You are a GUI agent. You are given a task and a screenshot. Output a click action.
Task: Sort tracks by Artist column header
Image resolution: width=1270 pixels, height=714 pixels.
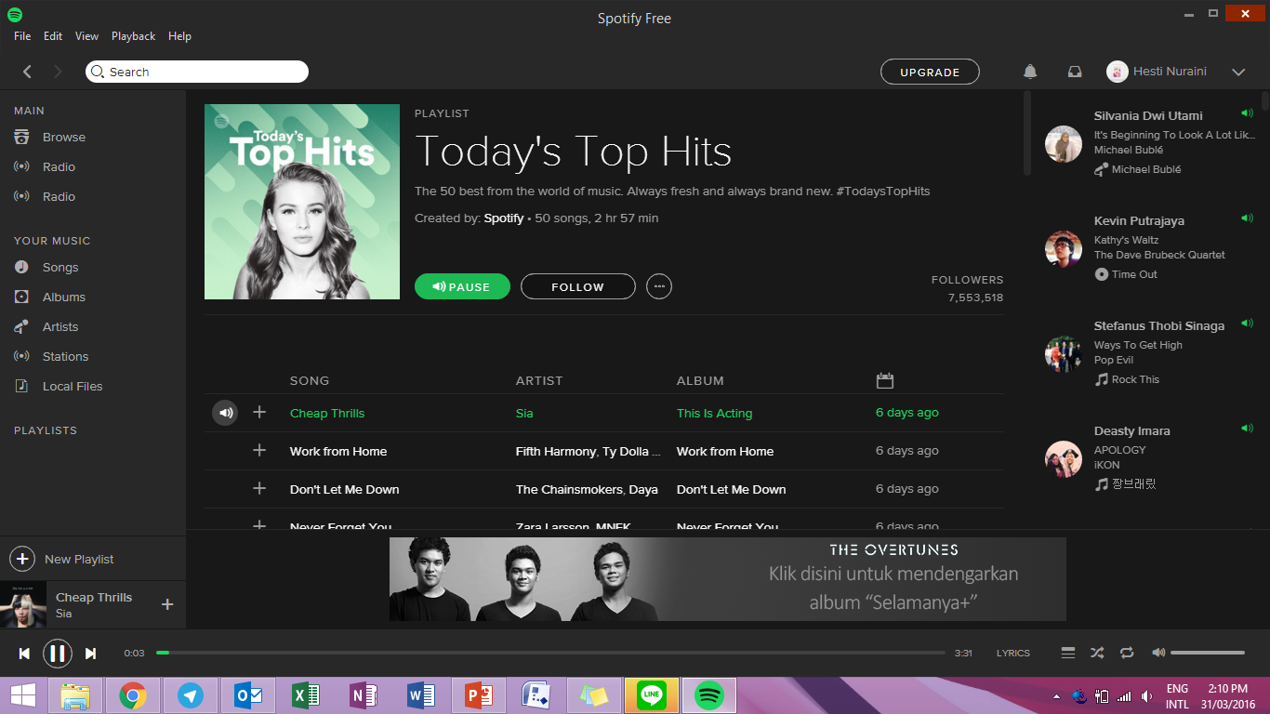(x=539, y=381)
